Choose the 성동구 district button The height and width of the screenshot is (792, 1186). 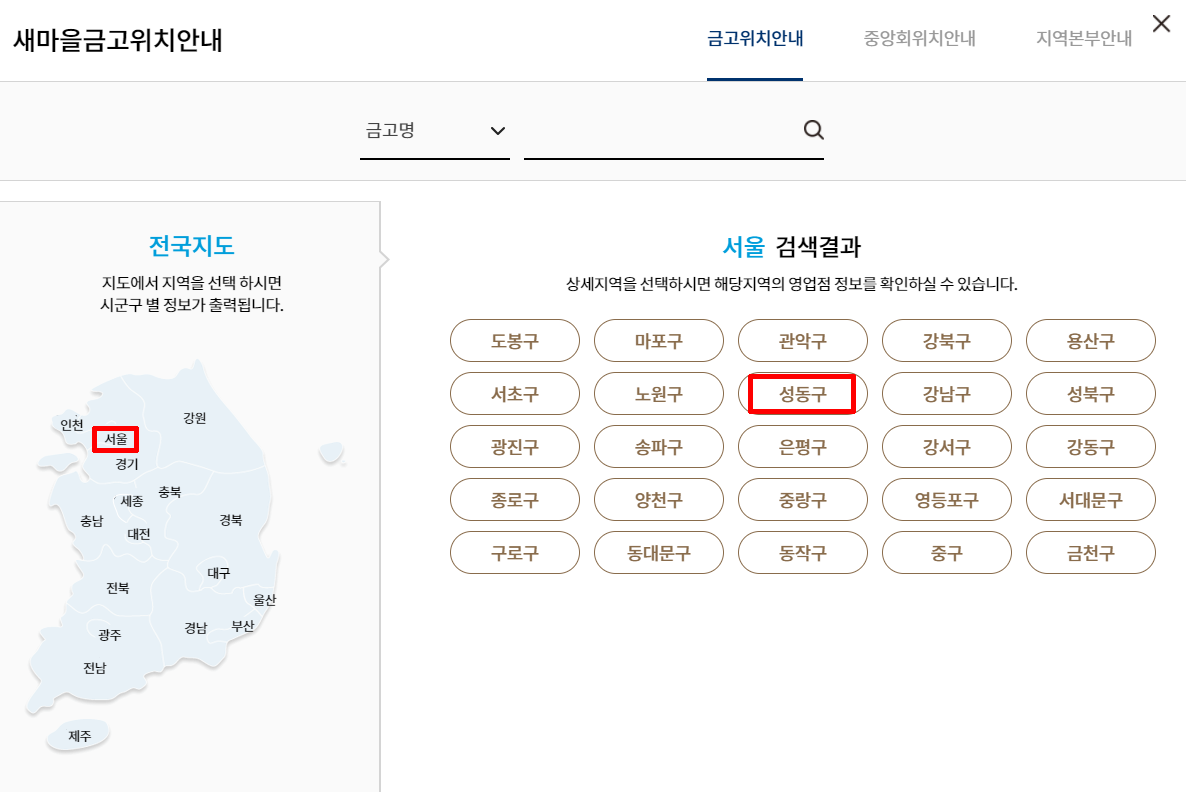(803, 393)
